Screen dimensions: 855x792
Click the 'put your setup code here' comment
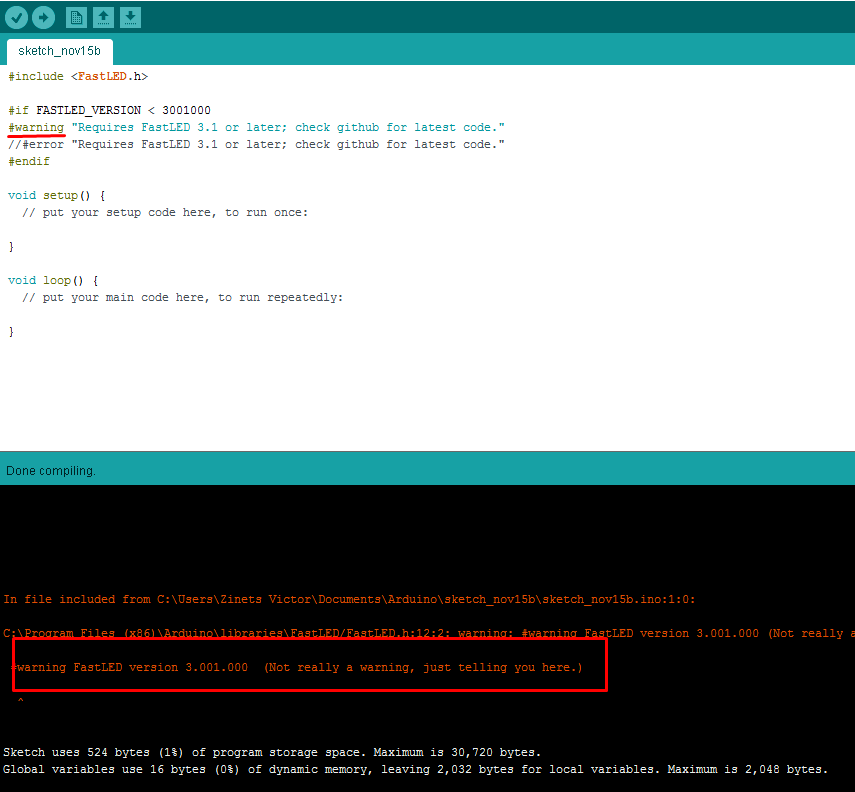[165, 212]
